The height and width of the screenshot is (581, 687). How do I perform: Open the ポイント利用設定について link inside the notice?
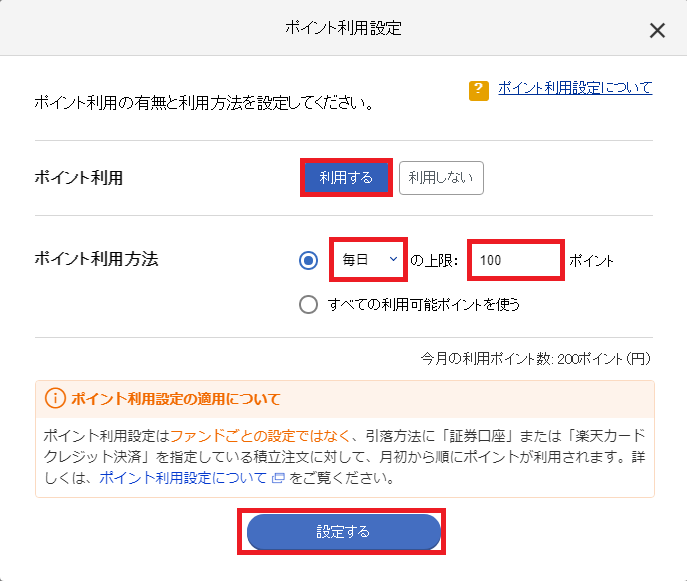(x=183, y=478)
